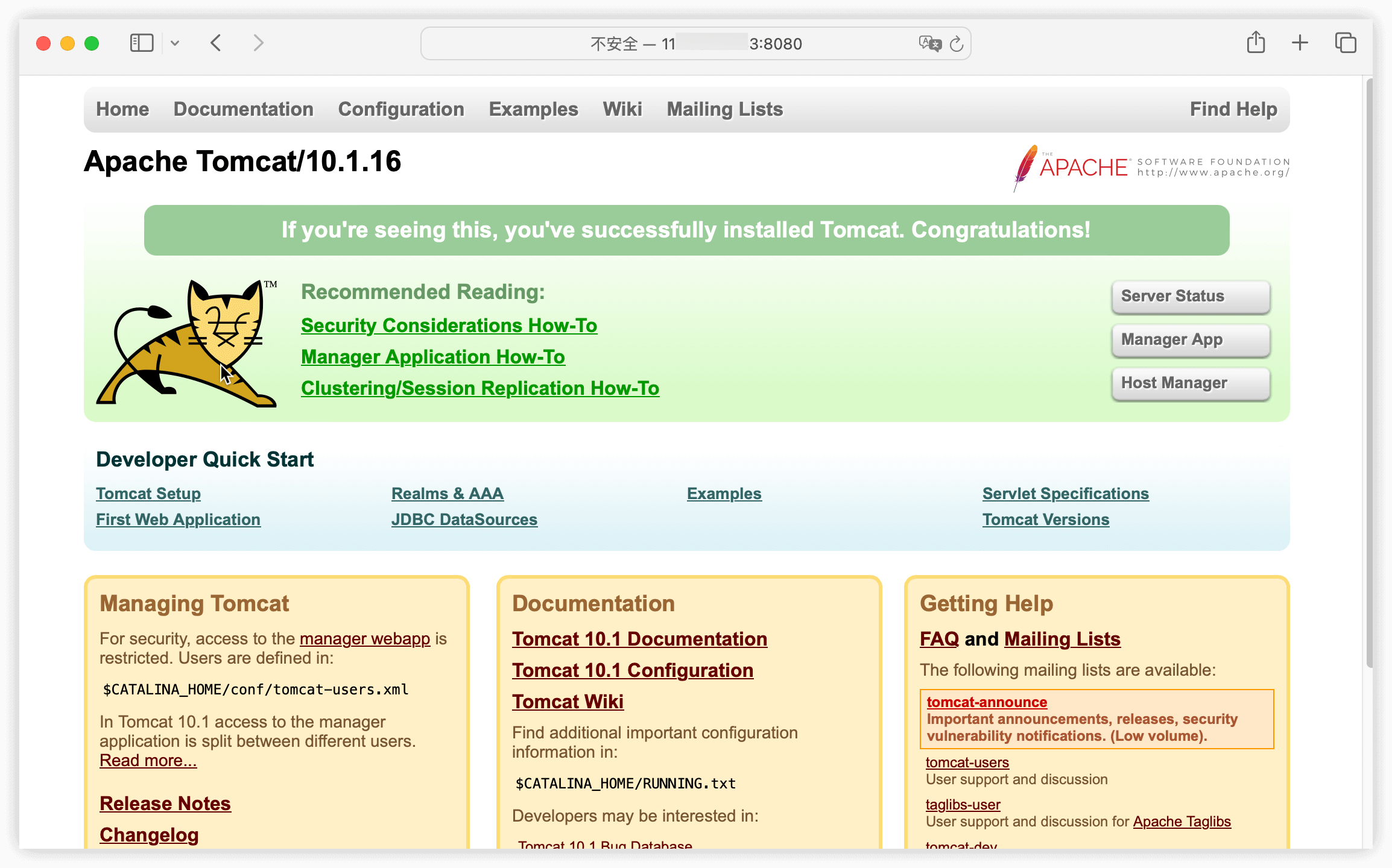Screen dimensions: 1392x868
Task: Show the tab overview icon
Action: pyautogui.click(x=1346, y=43)
